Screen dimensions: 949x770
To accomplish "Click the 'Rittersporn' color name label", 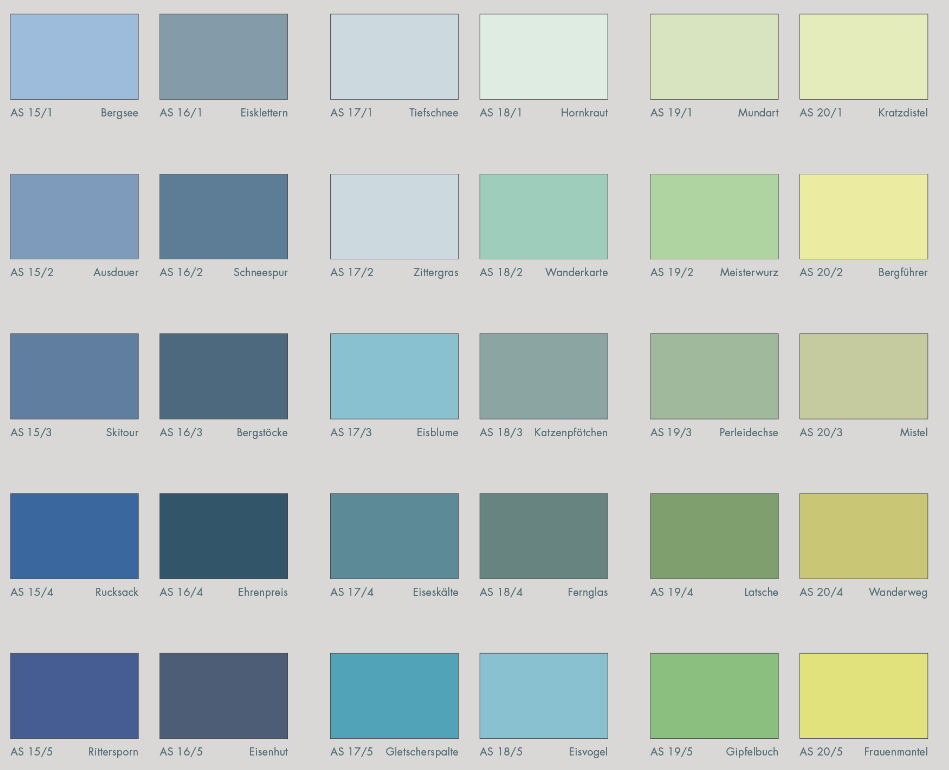I will [x=113, y=752].
